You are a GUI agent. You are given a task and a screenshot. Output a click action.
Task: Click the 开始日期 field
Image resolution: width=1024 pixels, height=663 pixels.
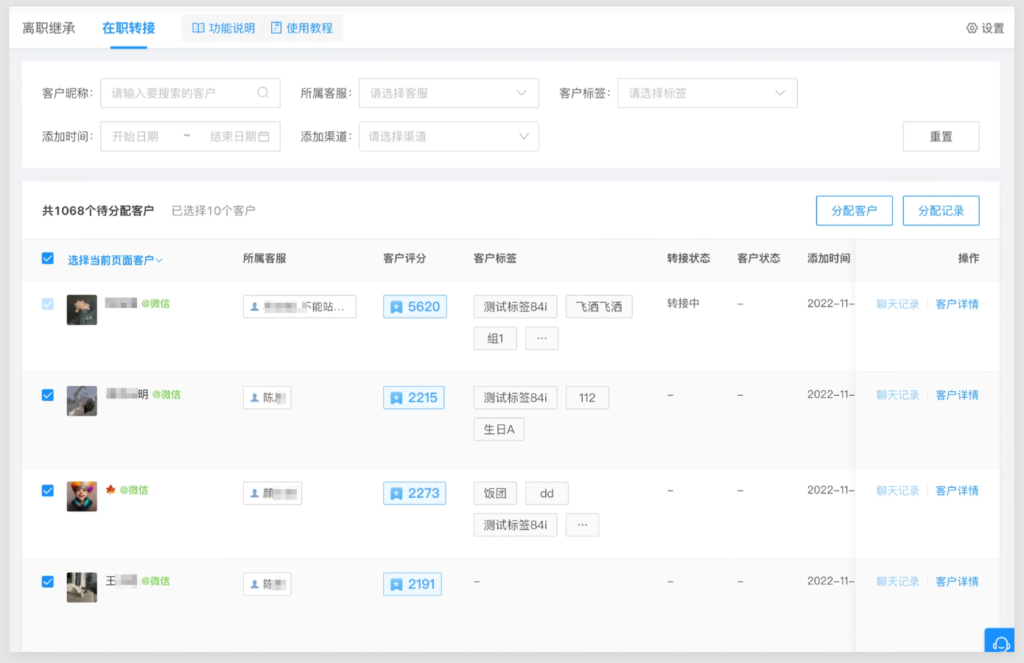point(135,137)
